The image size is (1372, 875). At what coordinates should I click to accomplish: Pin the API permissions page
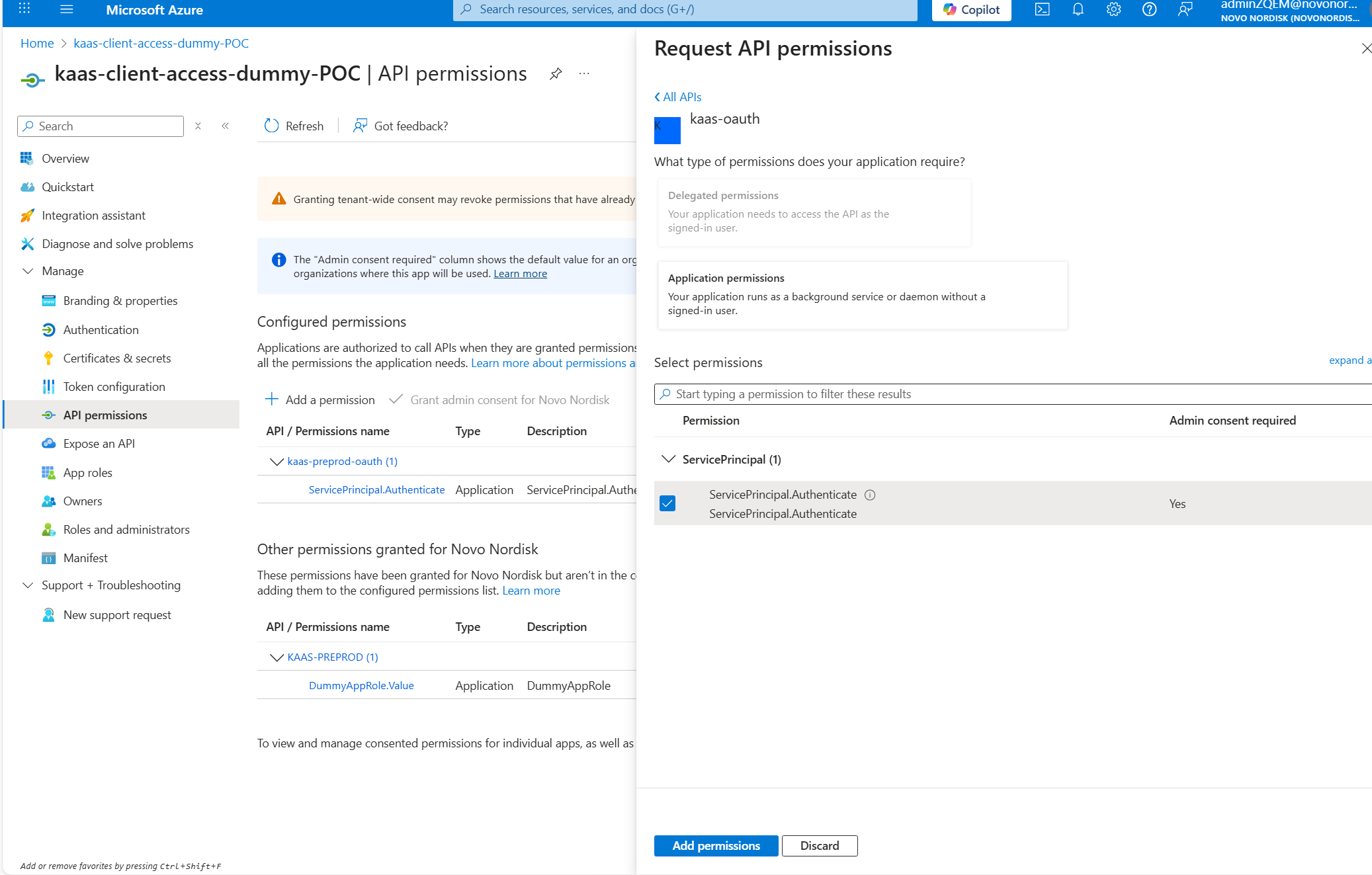click(556, 73)
